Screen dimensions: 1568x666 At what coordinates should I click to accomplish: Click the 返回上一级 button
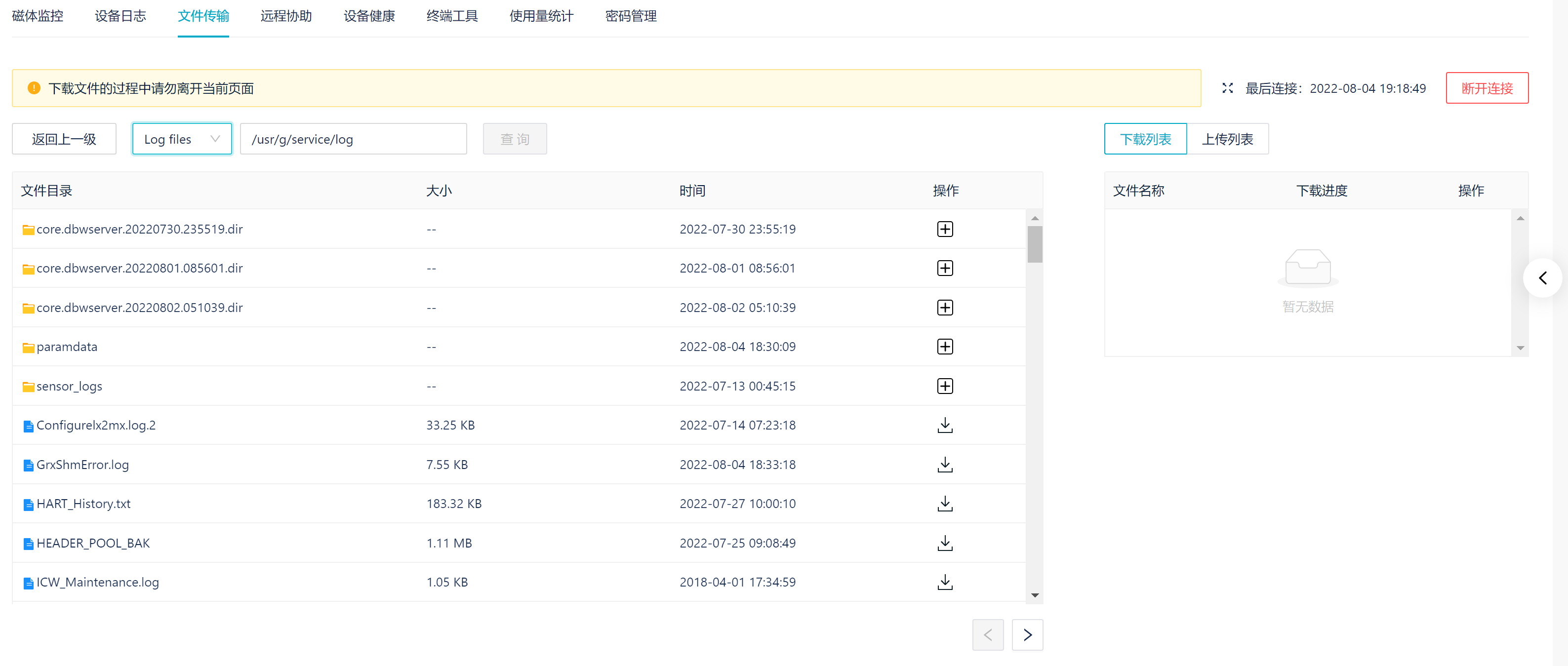[x=64, y=139]
